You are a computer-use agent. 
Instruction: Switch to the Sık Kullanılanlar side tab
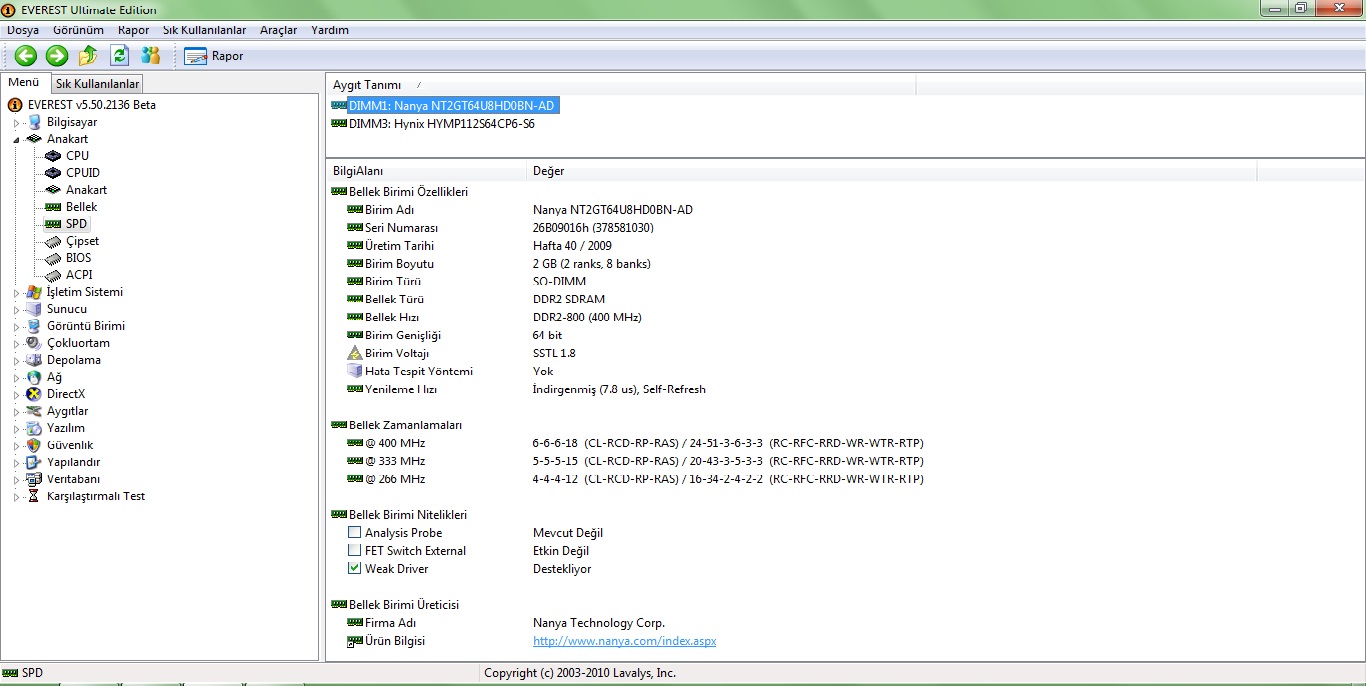click(97, 84)
